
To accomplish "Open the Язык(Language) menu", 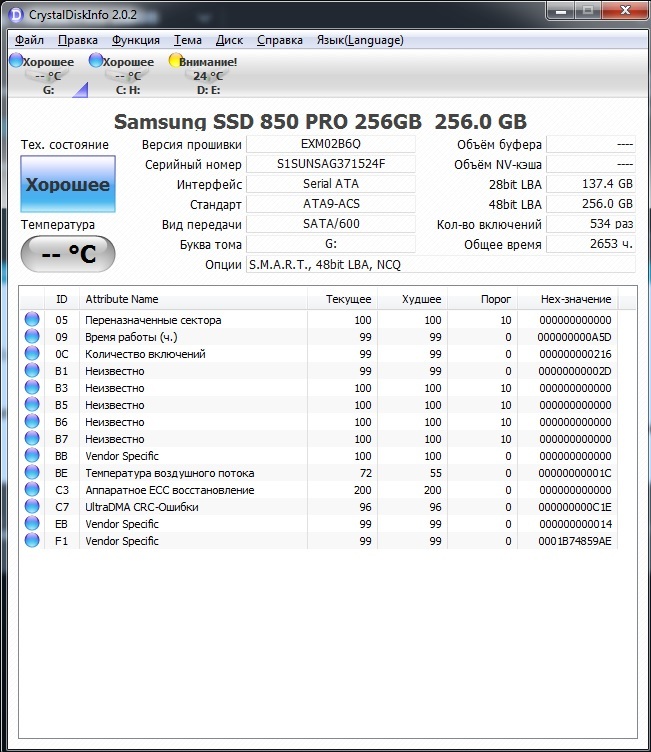I will tap(360, 40).
